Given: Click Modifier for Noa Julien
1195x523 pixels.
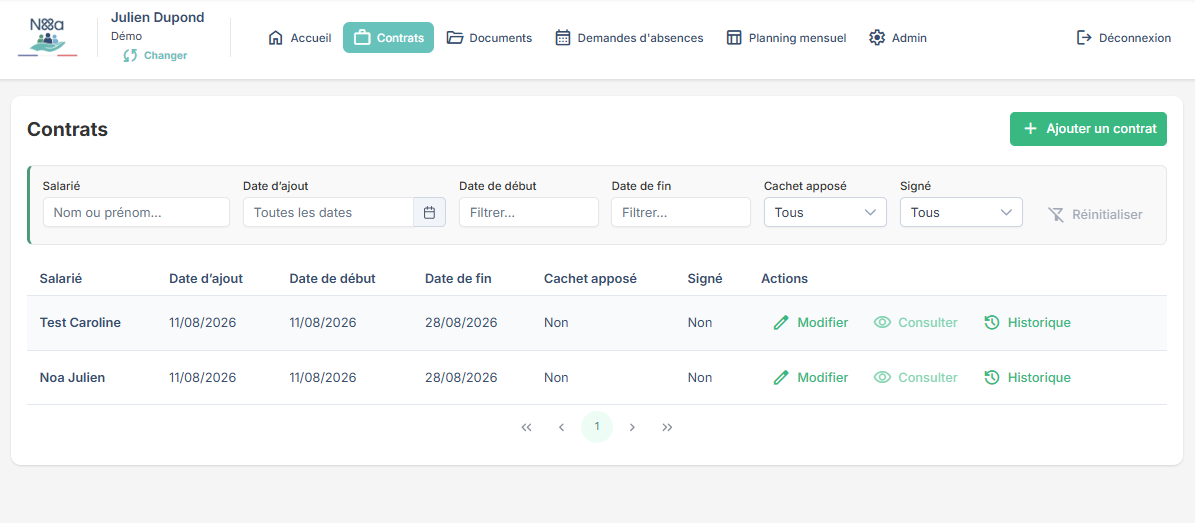Looking at the screenshot, I should coord(810,377).
